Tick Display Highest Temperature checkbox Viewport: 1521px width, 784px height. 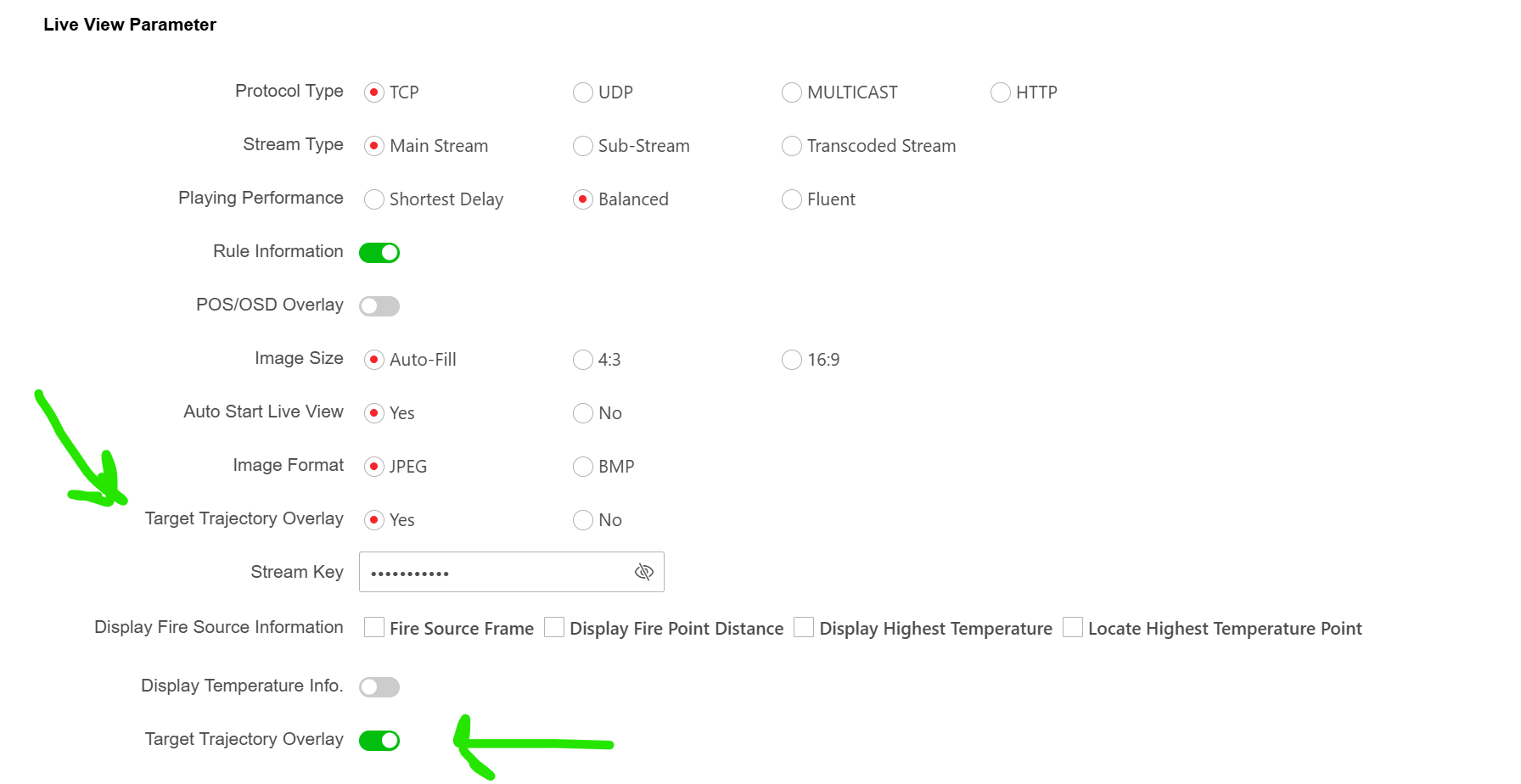804,627
